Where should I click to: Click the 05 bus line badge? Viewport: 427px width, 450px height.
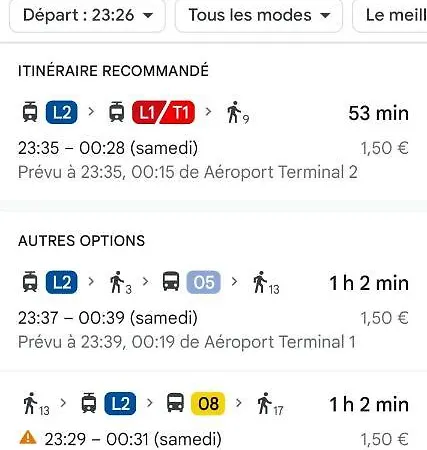pyautogui.click(x=204, y=282)
